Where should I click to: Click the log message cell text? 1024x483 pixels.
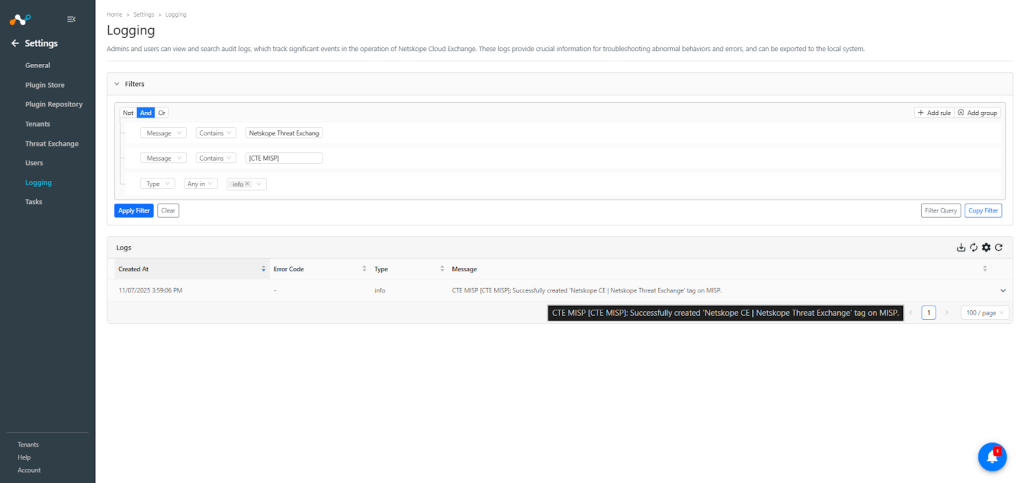pos(586,290)
